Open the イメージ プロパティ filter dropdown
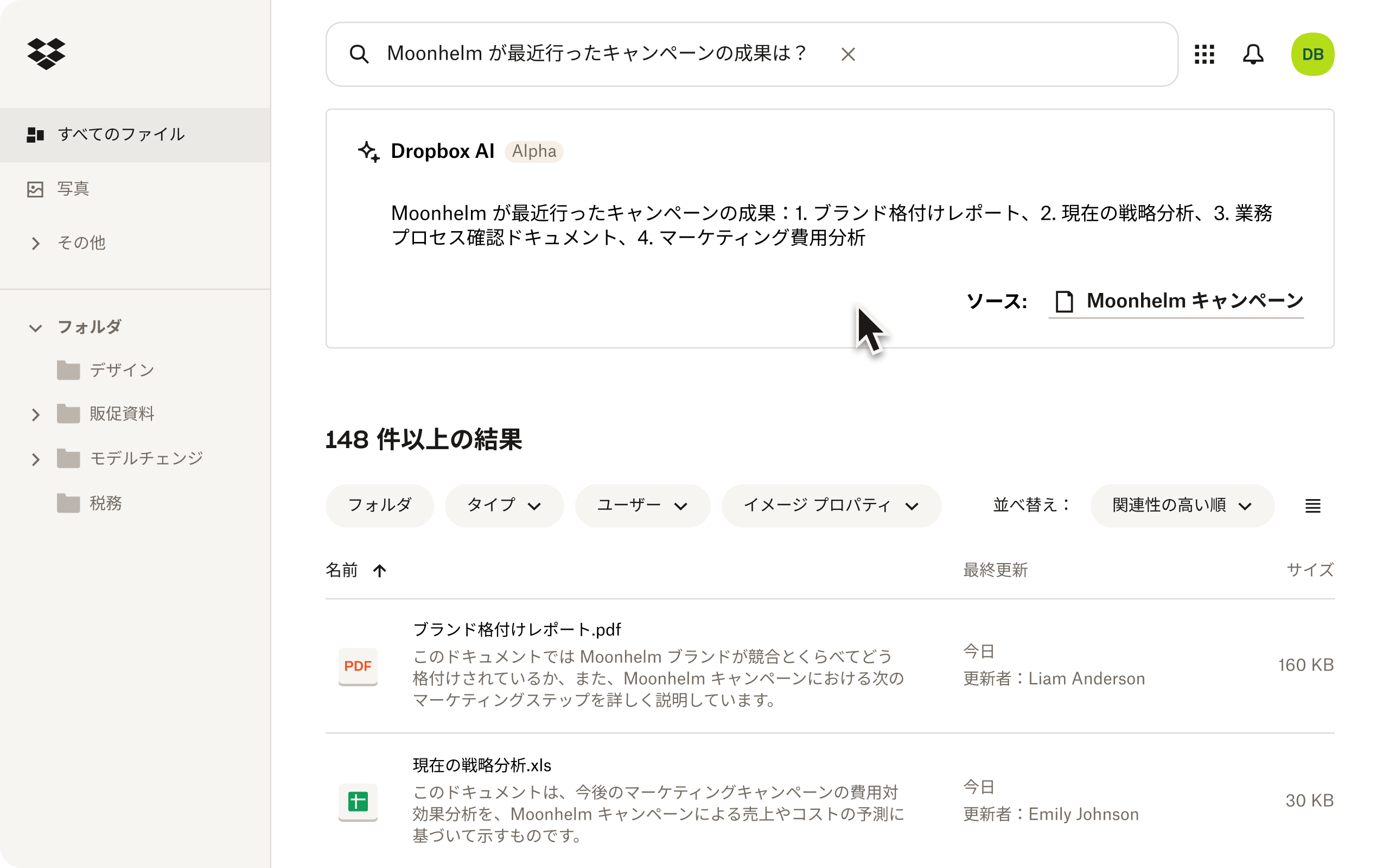 tap(831, 506)
